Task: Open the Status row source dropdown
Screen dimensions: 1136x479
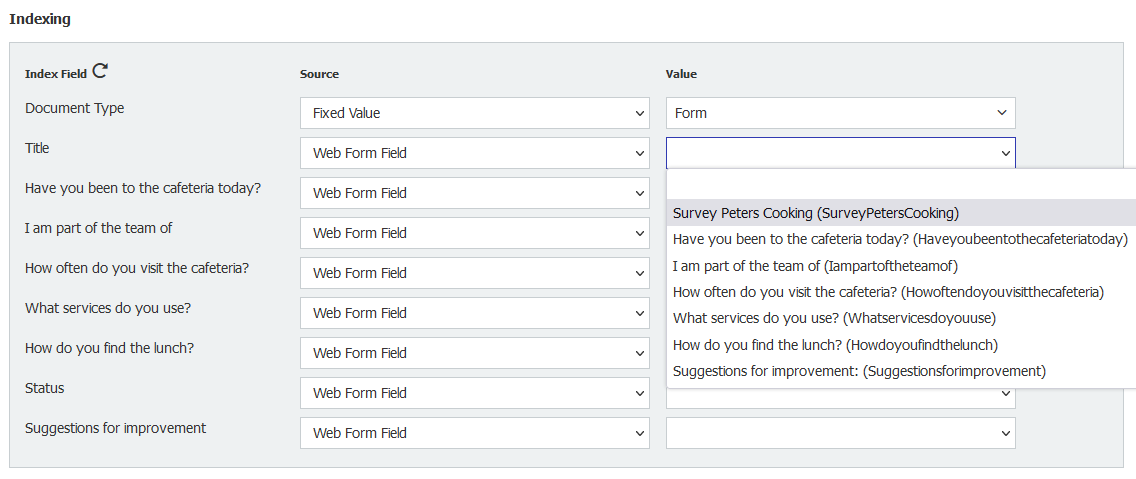Action: point(474,393)
